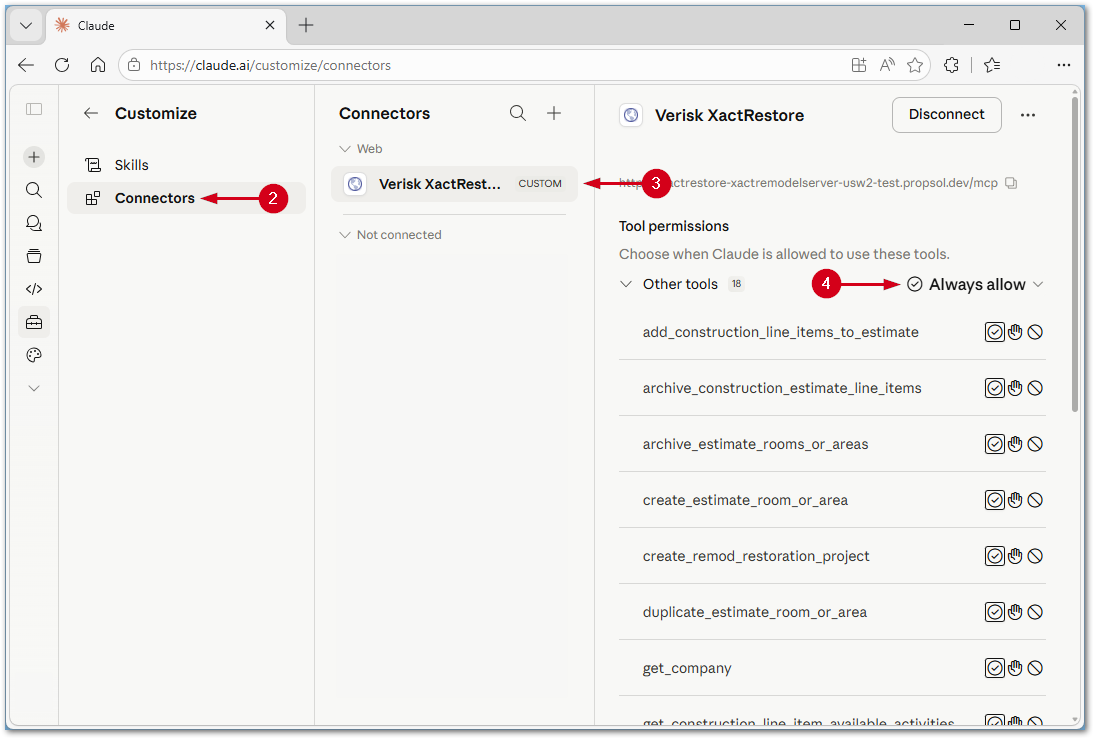This screenshot has height=739, width=1094.
Task: Open projects icon in left sidebar
Action: tap(33, 256)
